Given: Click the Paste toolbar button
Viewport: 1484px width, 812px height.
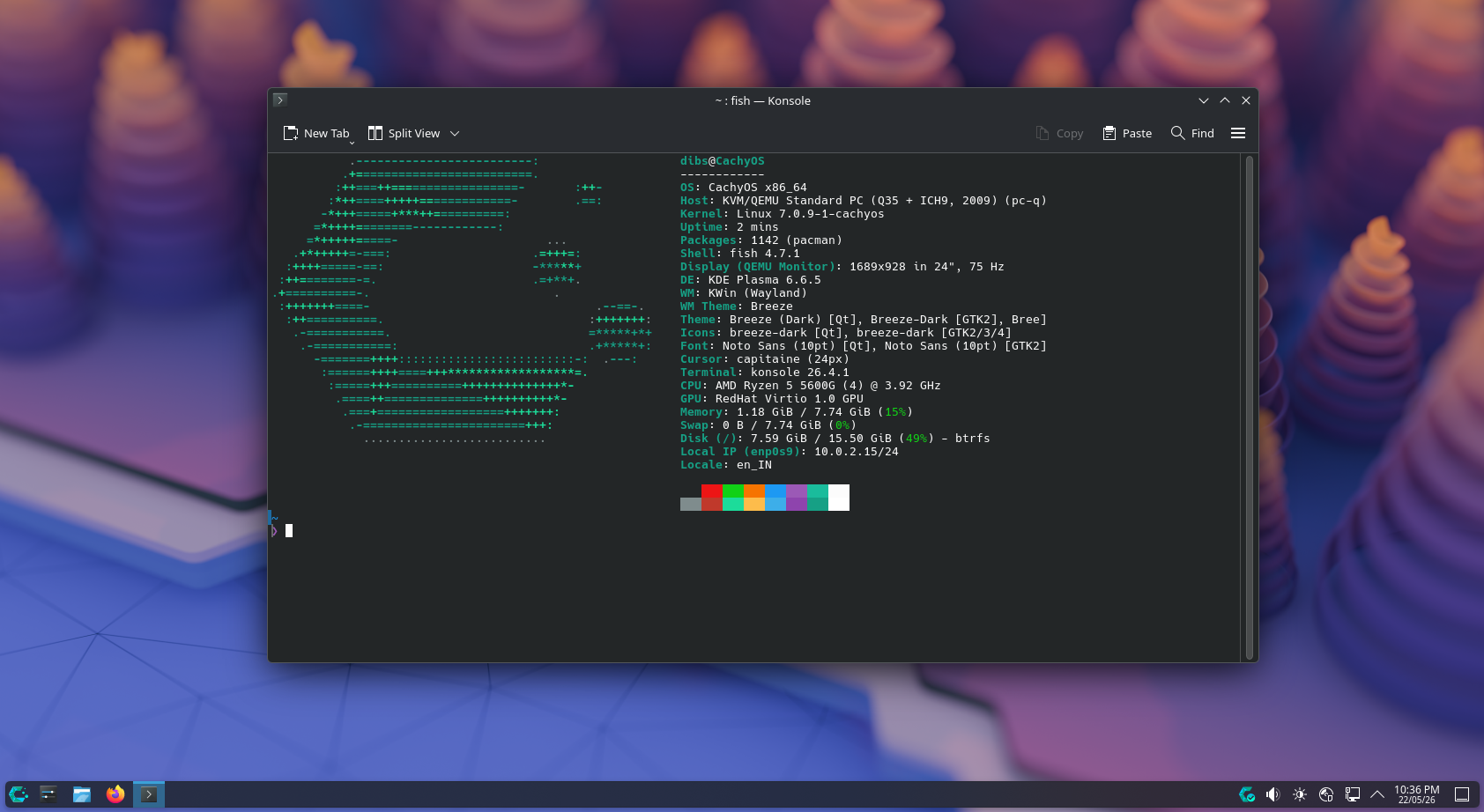Looking at the screenshot, I should (1127, 133).
